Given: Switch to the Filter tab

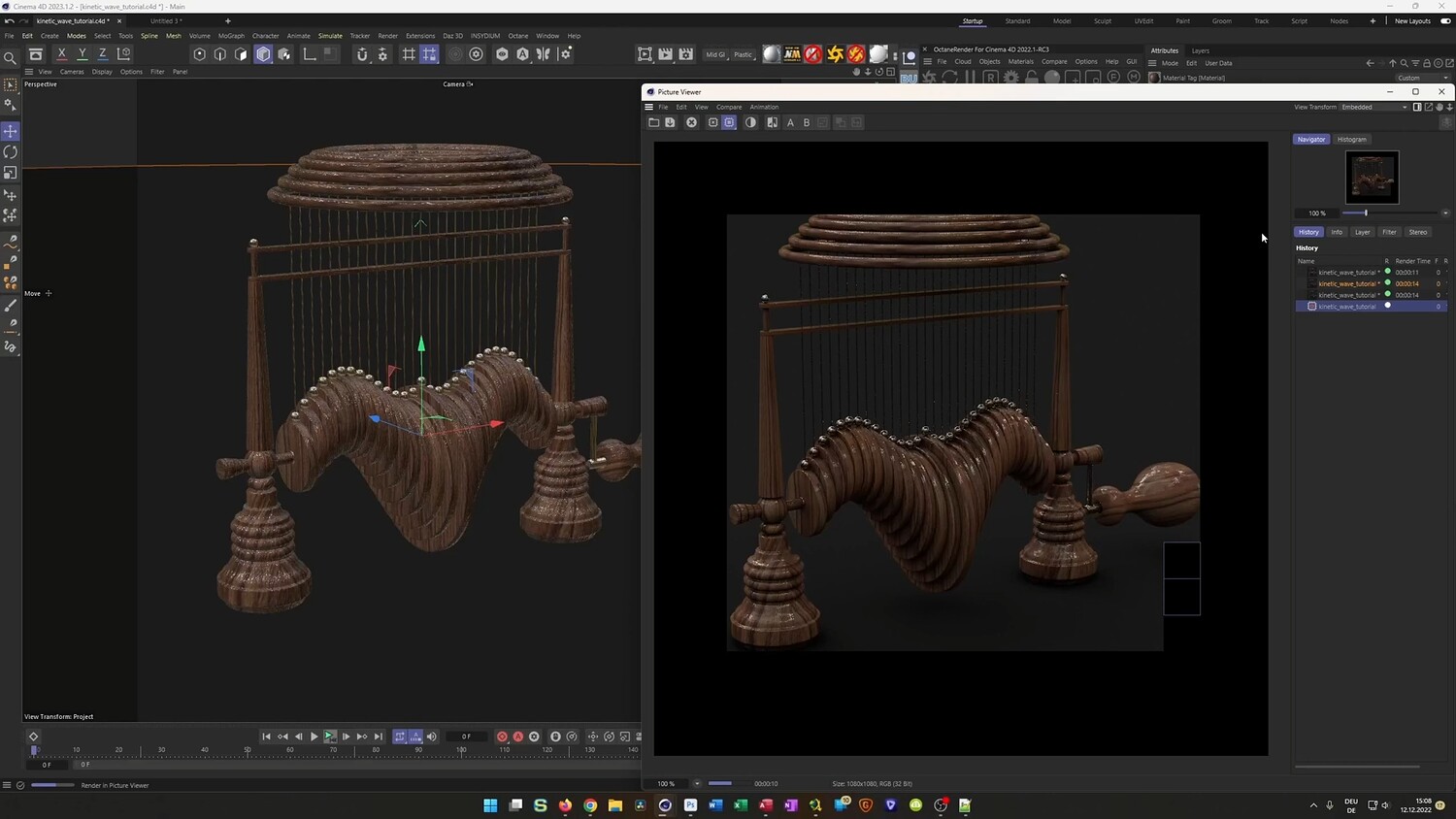Looking at the screenshot, I should (1389, 232).
